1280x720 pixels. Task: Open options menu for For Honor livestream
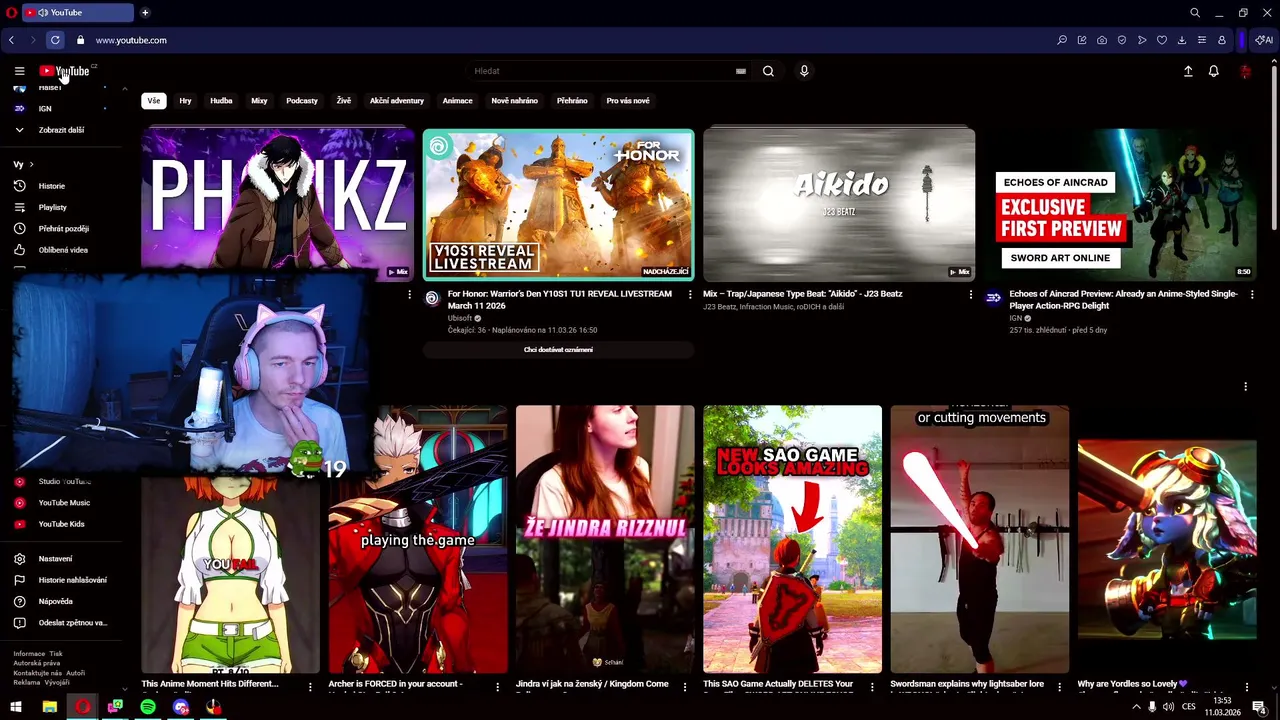(690, 295)
